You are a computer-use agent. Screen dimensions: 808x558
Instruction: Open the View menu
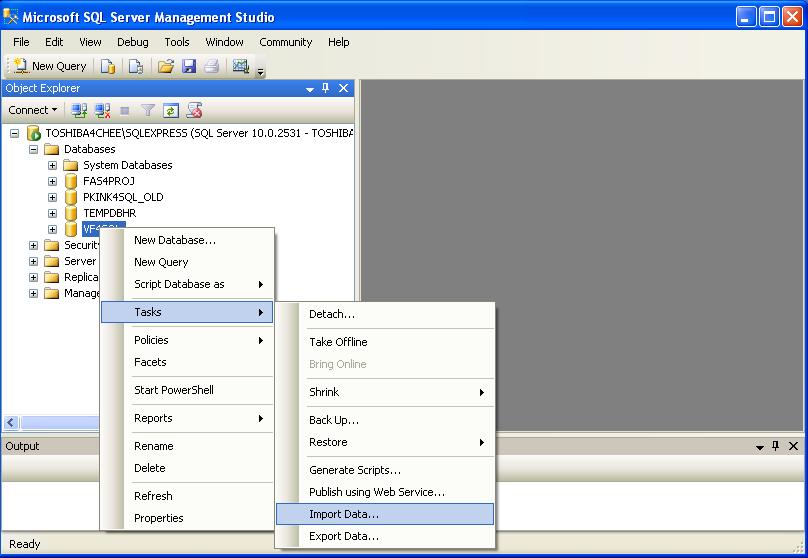click(90, 42)
